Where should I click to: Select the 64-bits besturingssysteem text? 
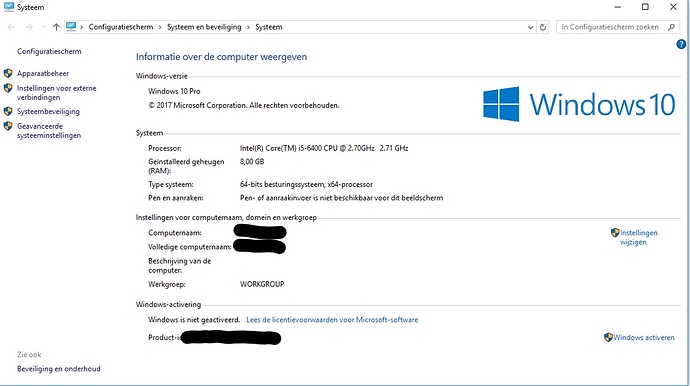pos(306,184)
